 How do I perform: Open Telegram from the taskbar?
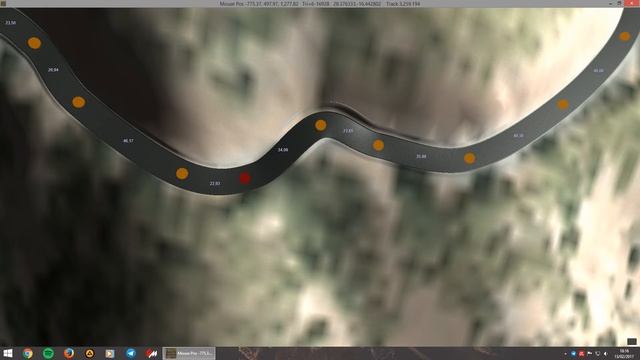click(131, 353)
